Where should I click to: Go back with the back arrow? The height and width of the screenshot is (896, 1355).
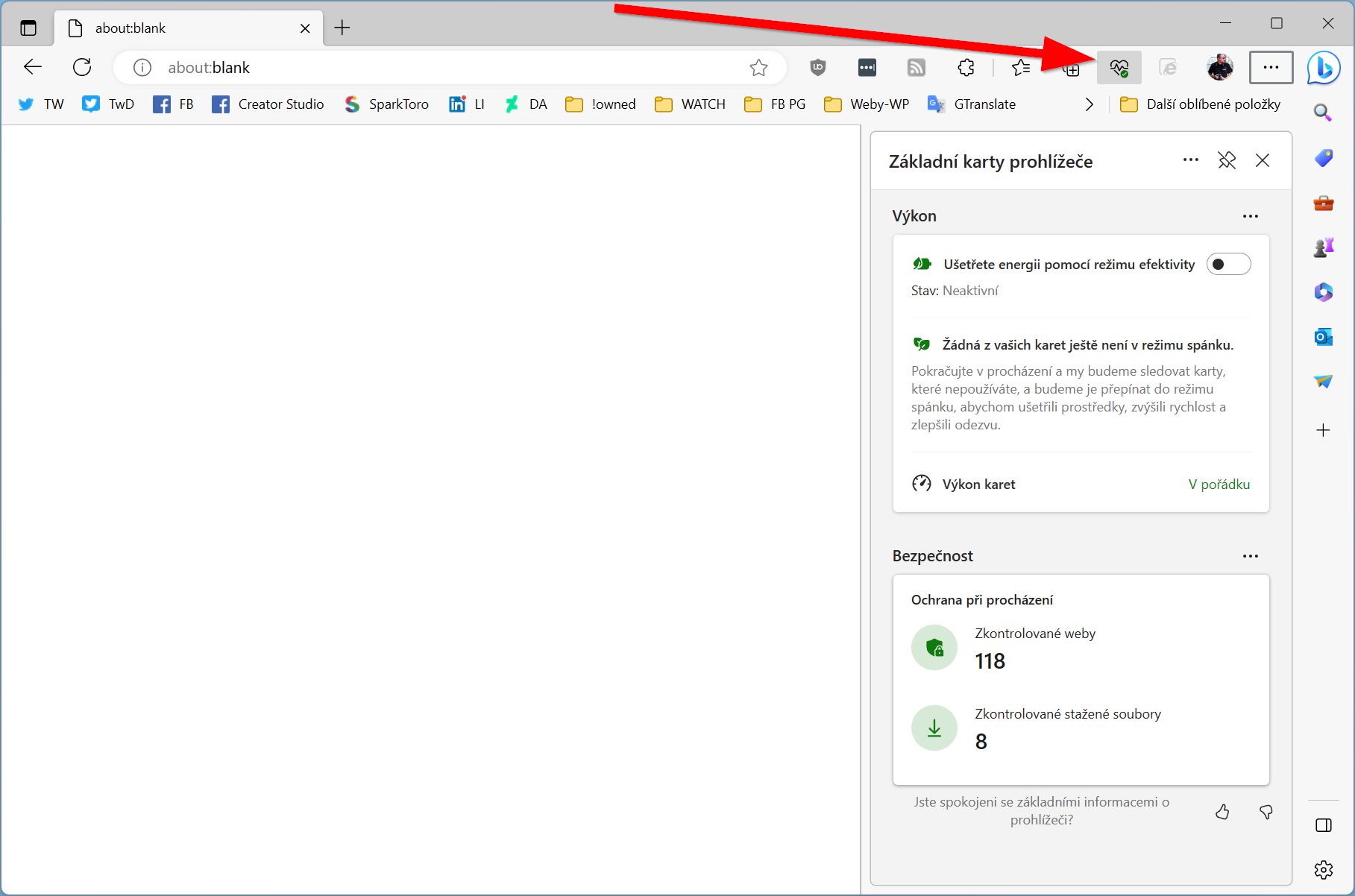point(33,67)
